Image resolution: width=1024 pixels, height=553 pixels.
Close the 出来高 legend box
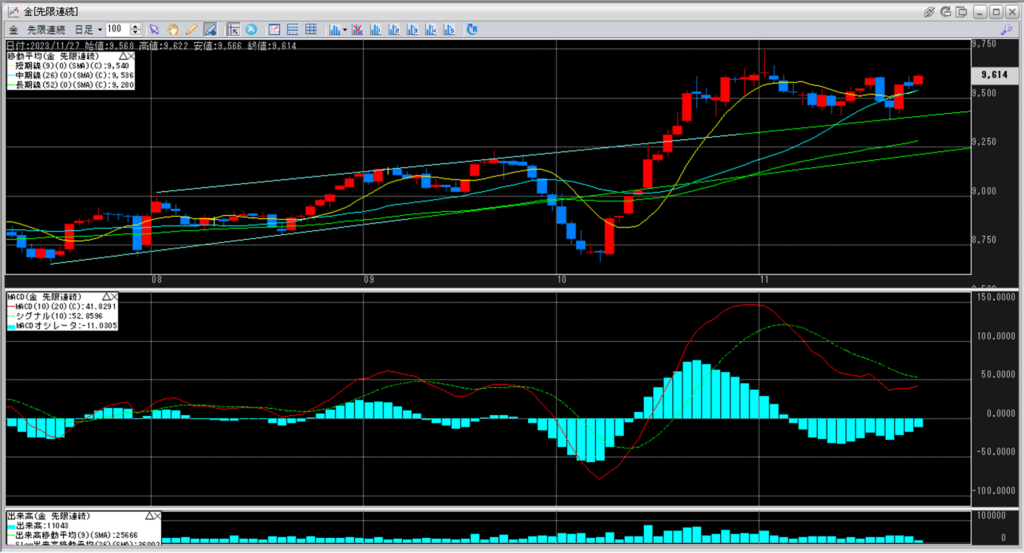(x=157, y=516)
